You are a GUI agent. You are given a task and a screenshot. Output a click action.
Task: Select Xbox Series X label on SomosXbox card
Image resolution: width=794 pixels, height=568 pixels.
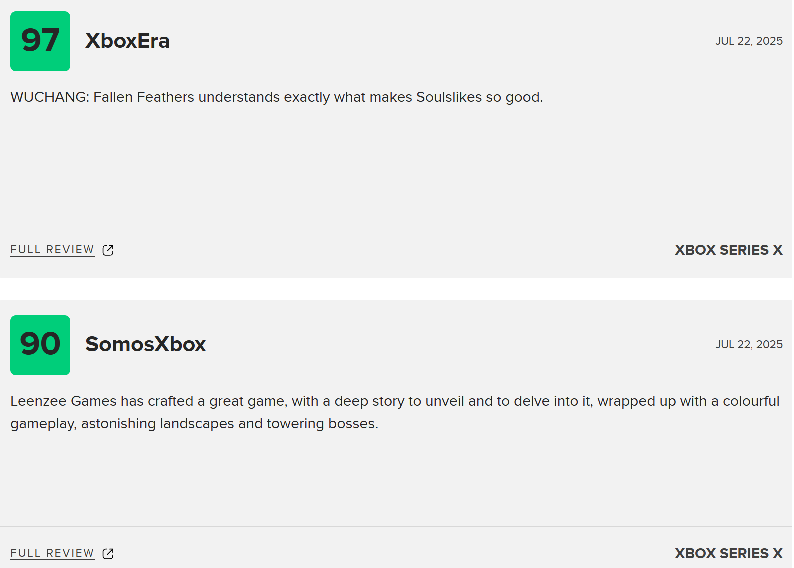[x=729, y=553]
